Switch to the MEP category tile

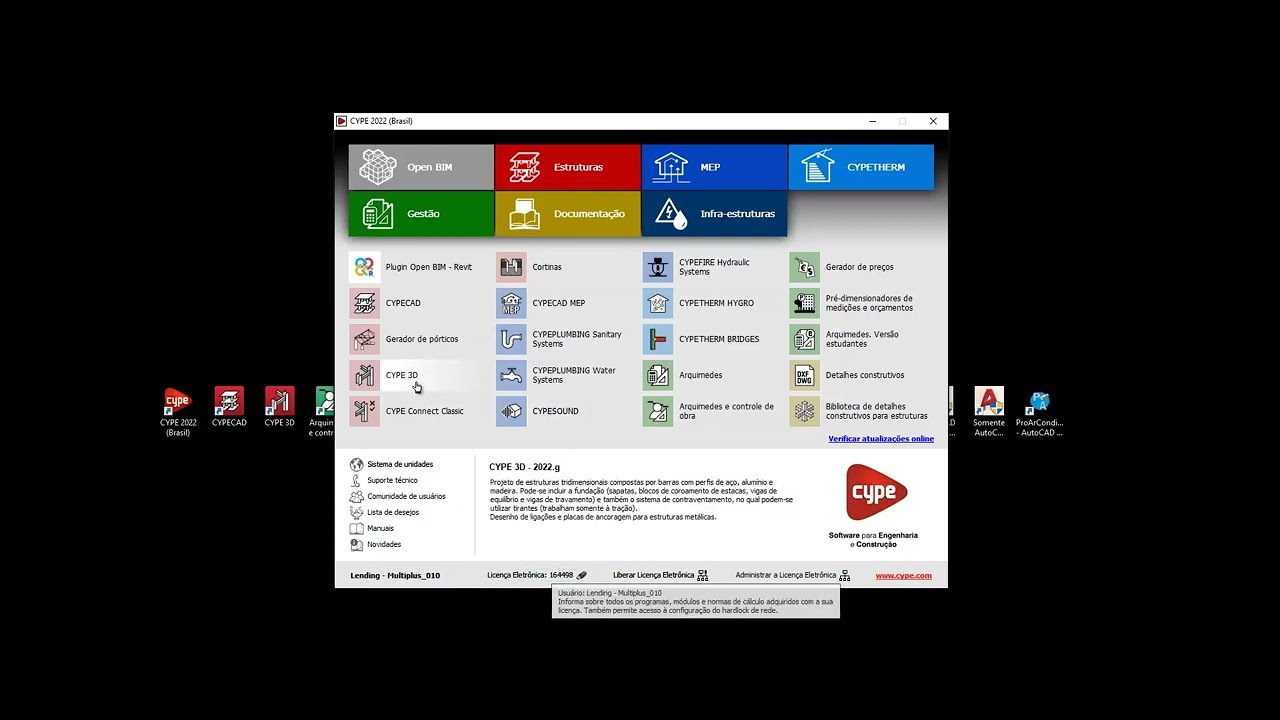(x=714, y=167)
